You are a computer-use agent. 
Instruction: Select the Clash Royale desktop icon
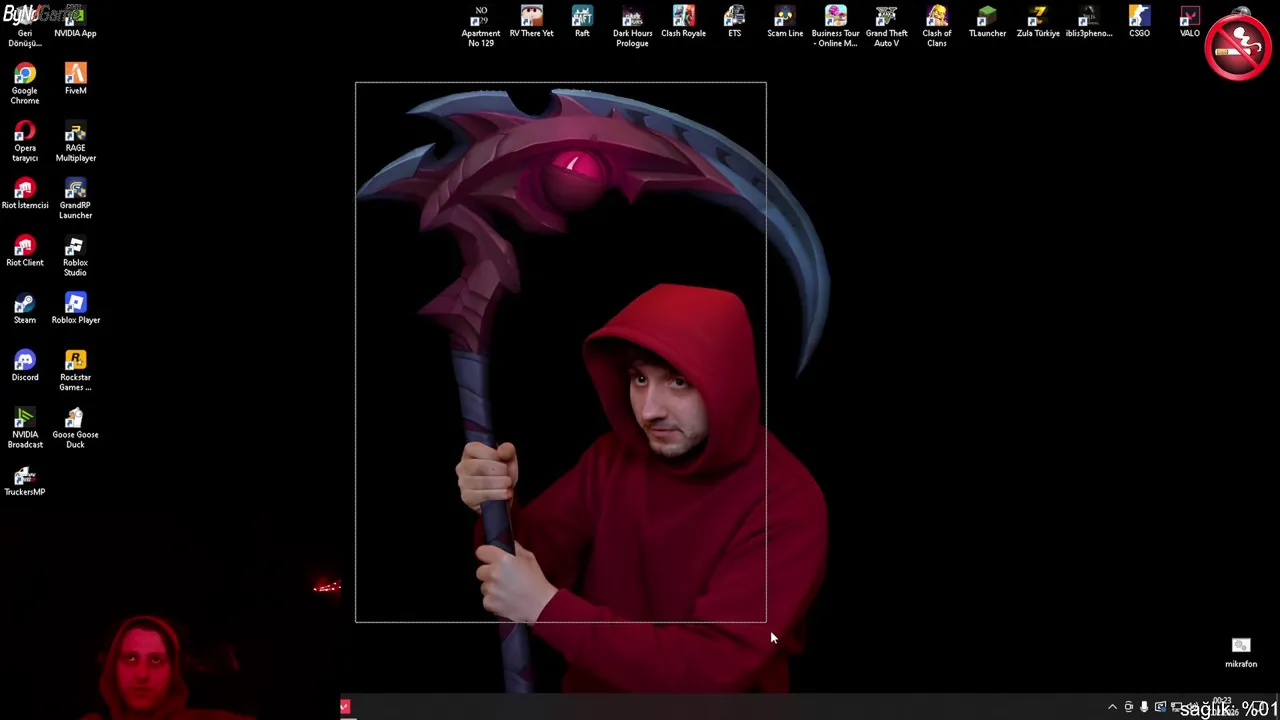(x=683, y=22)
